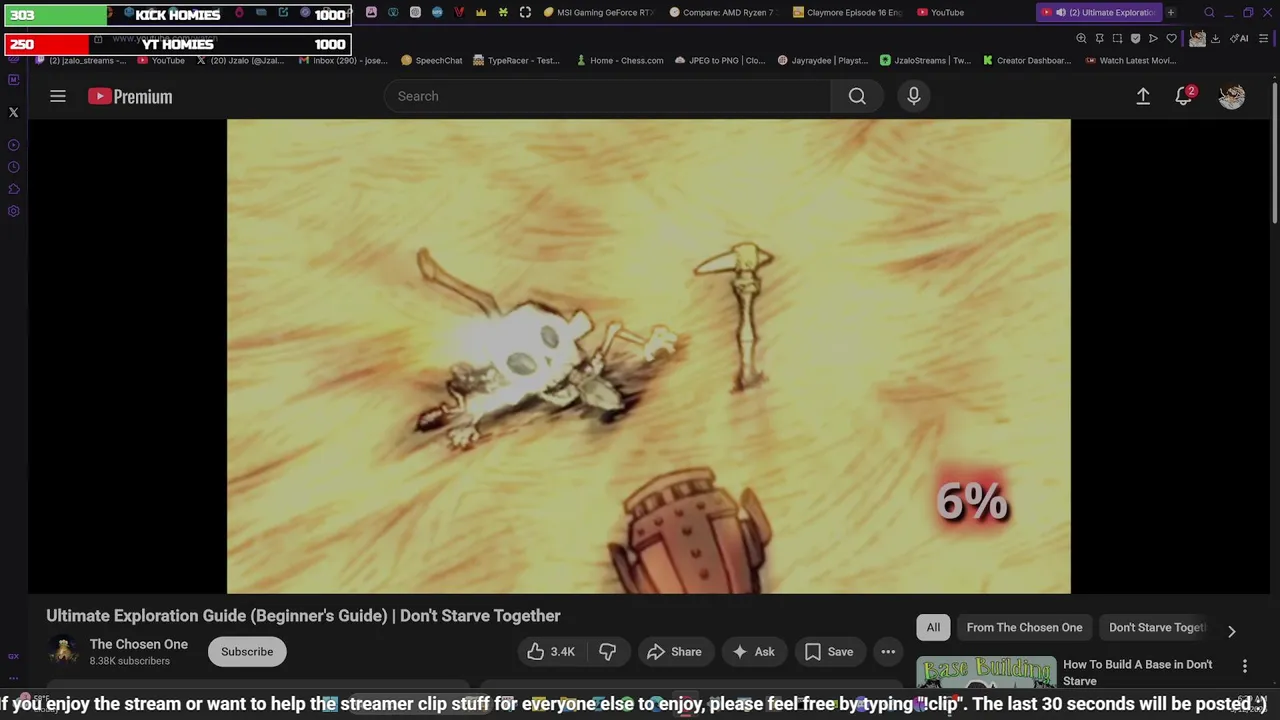This screenshot has height=720, width=1280.
Task: Mute the Ultimate Exploration tab audio
Action: click(1061, 12)
